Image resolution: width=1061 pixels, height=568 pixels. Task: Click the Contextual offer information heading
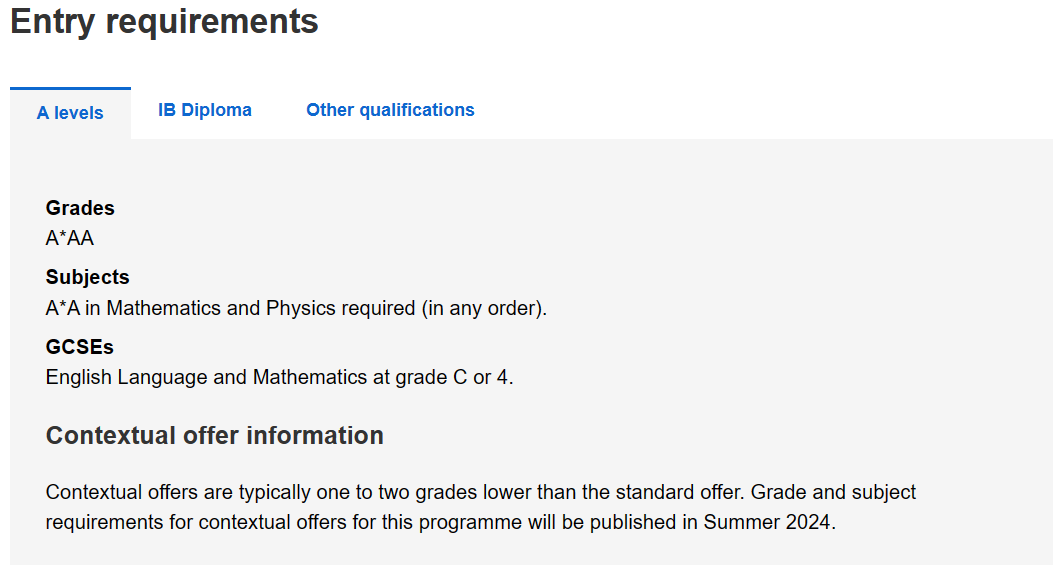pyautogui.click(x=215, y=435)
